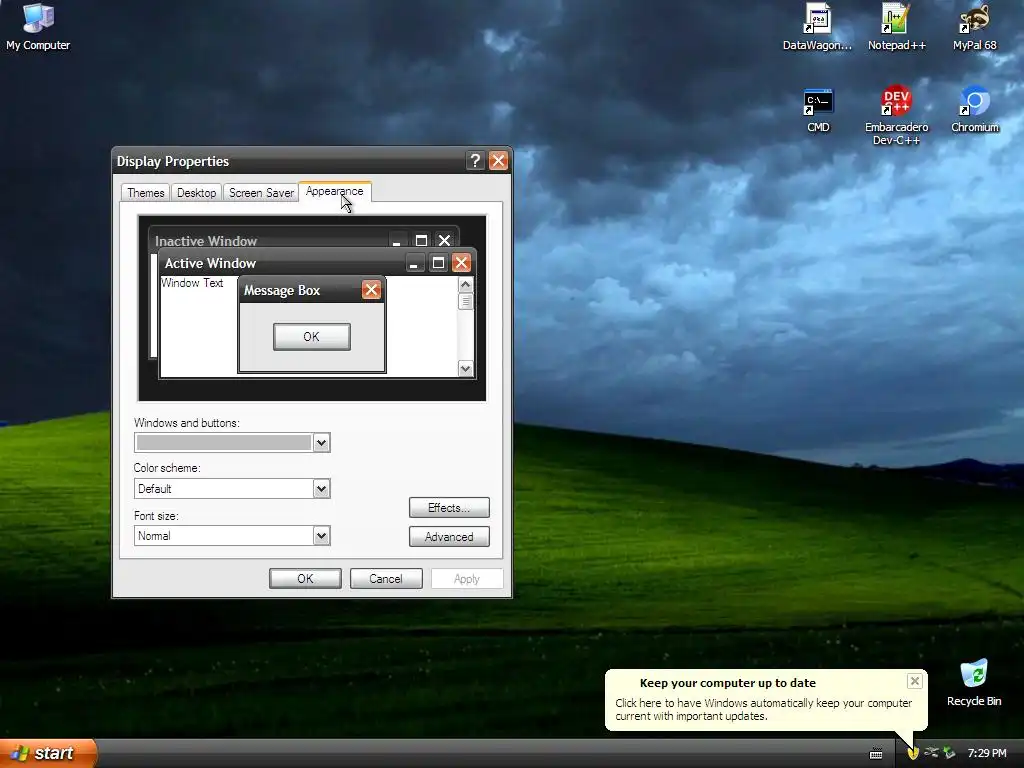Click the 7:29 PM taskbar clock

click(987, 753)
